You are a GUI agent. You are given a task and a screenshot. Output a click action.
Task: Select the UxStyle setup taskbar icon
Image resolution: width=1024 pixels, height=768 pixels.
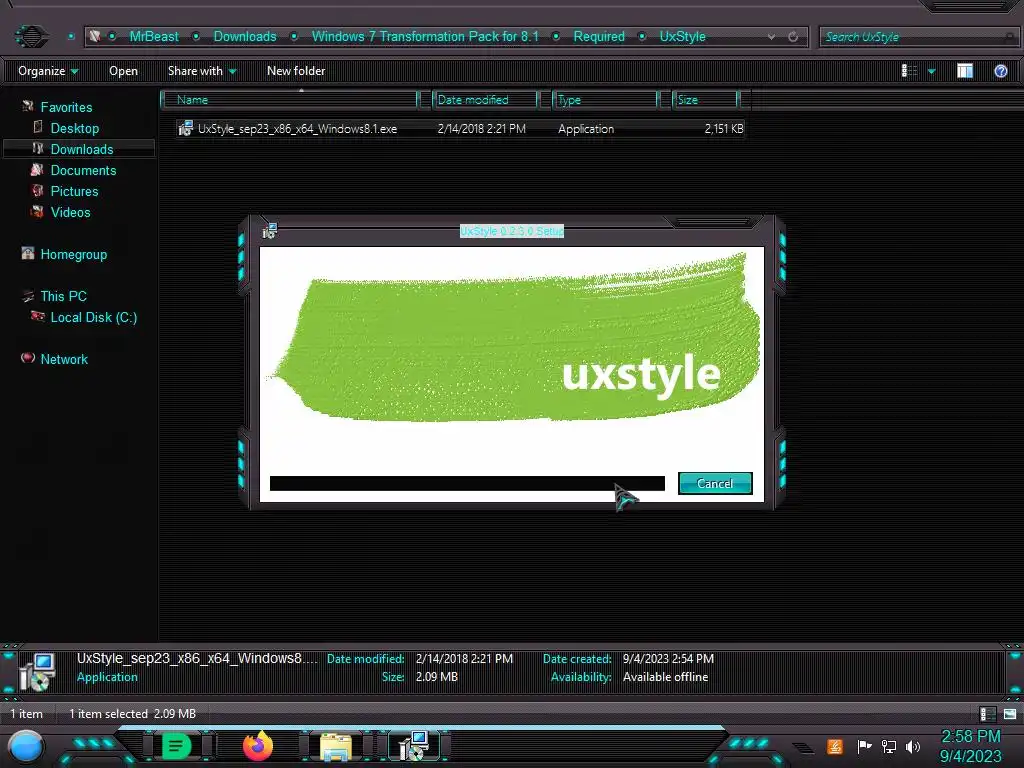pos(415,746)
